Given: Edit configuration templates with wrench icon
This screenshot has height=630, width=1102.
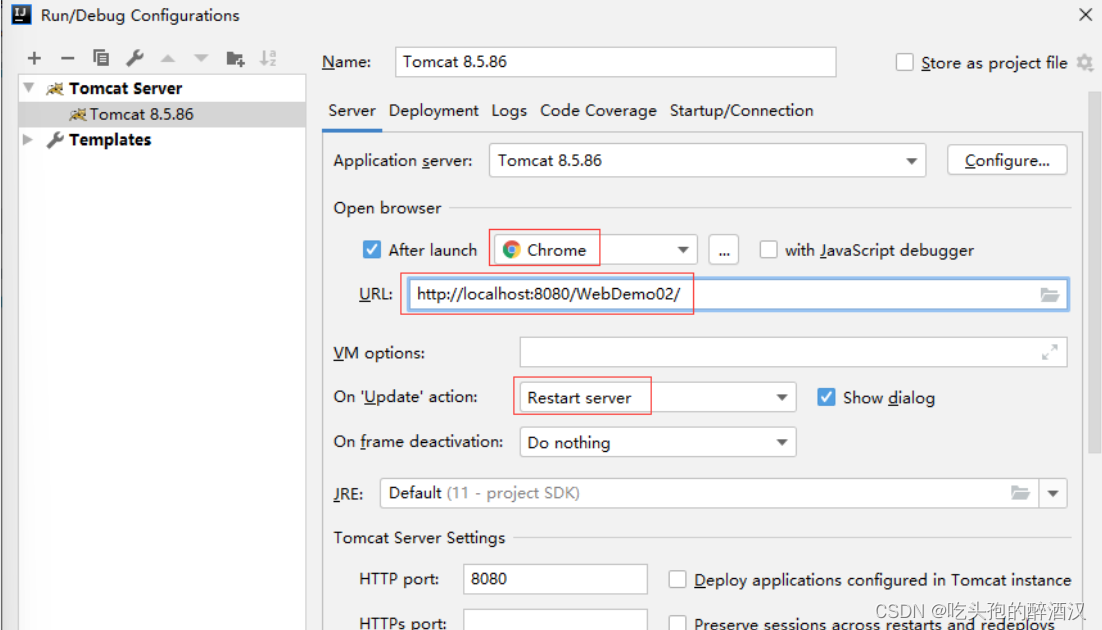Looking at the screenshot, I should click(134, 57).
